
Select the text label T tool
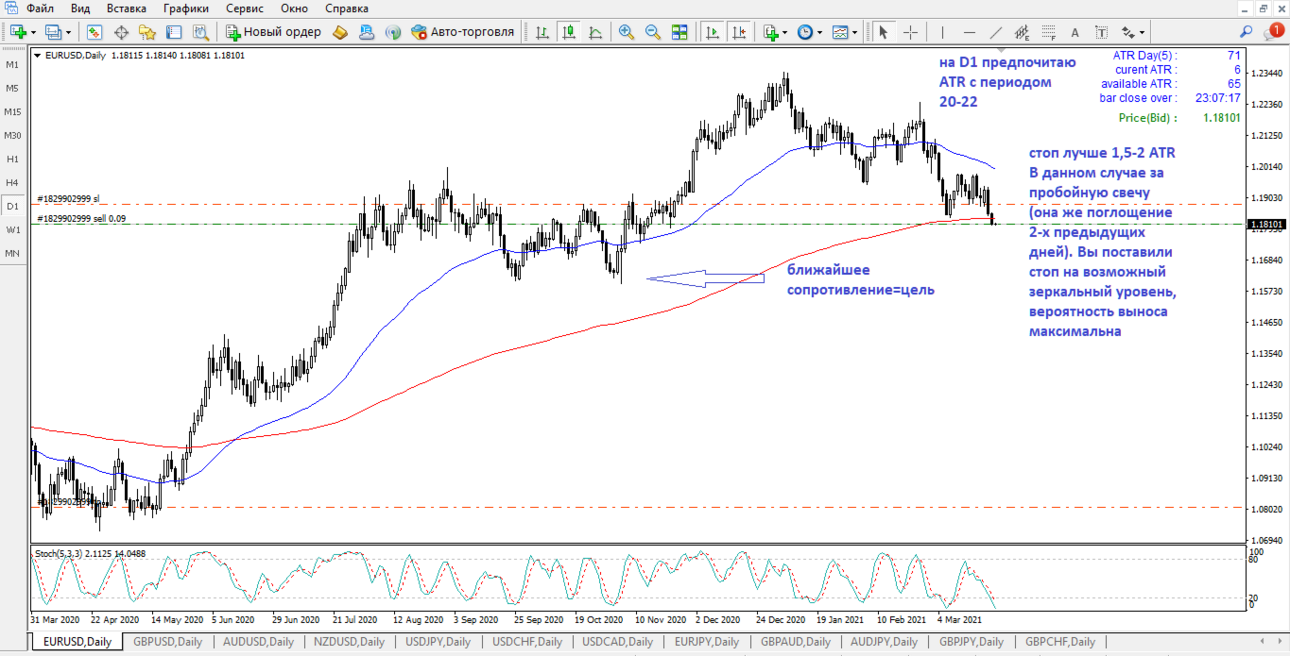(x=1101, y=32)
